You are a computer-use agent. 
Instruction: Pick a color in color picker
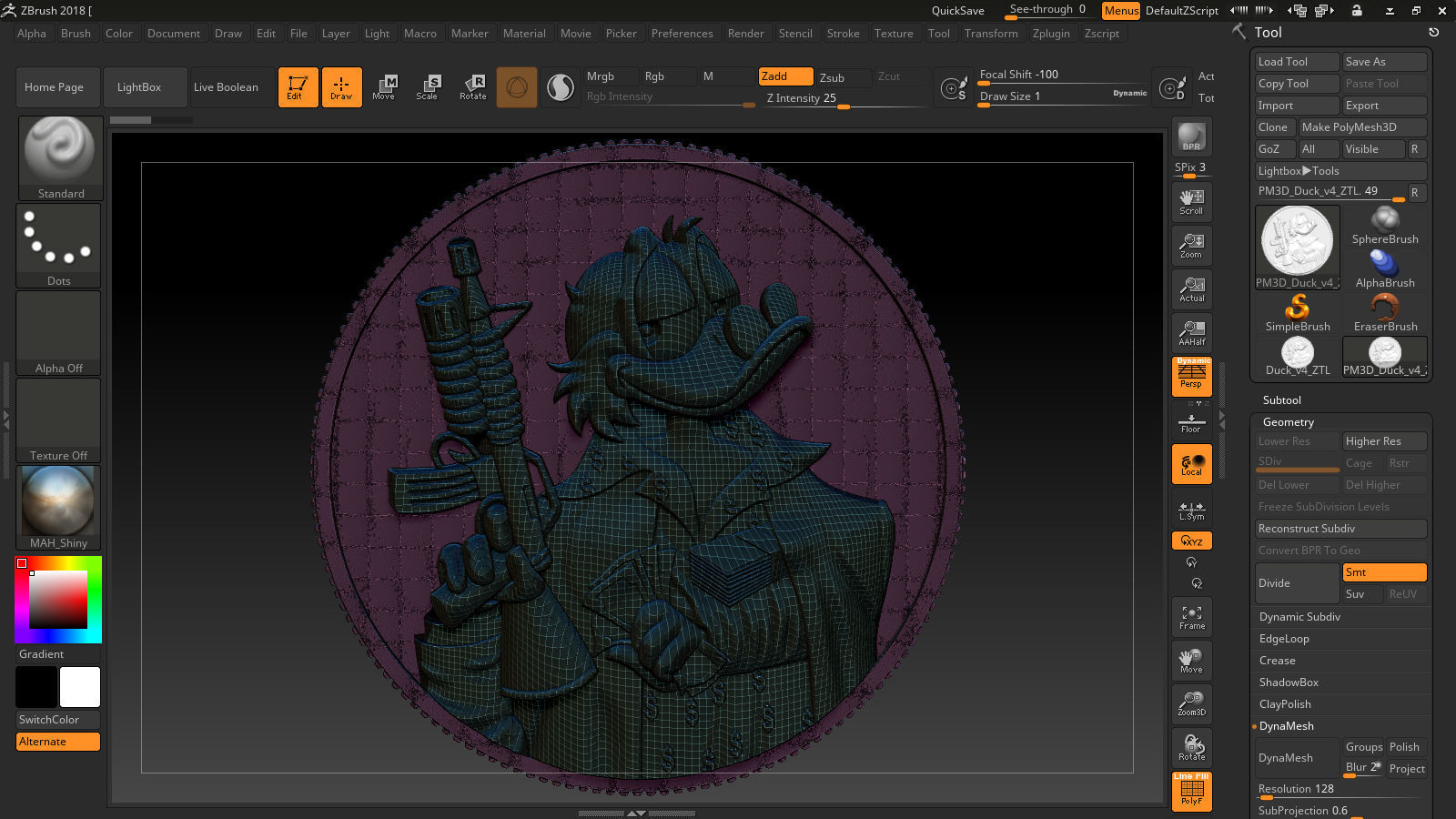(x=58, y=600)
